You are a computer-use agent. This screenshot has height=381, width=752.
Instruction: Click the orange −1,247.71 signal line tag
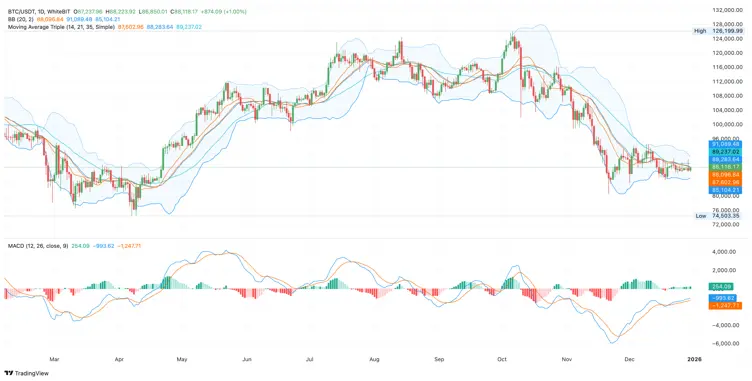(x=725, y=305)
